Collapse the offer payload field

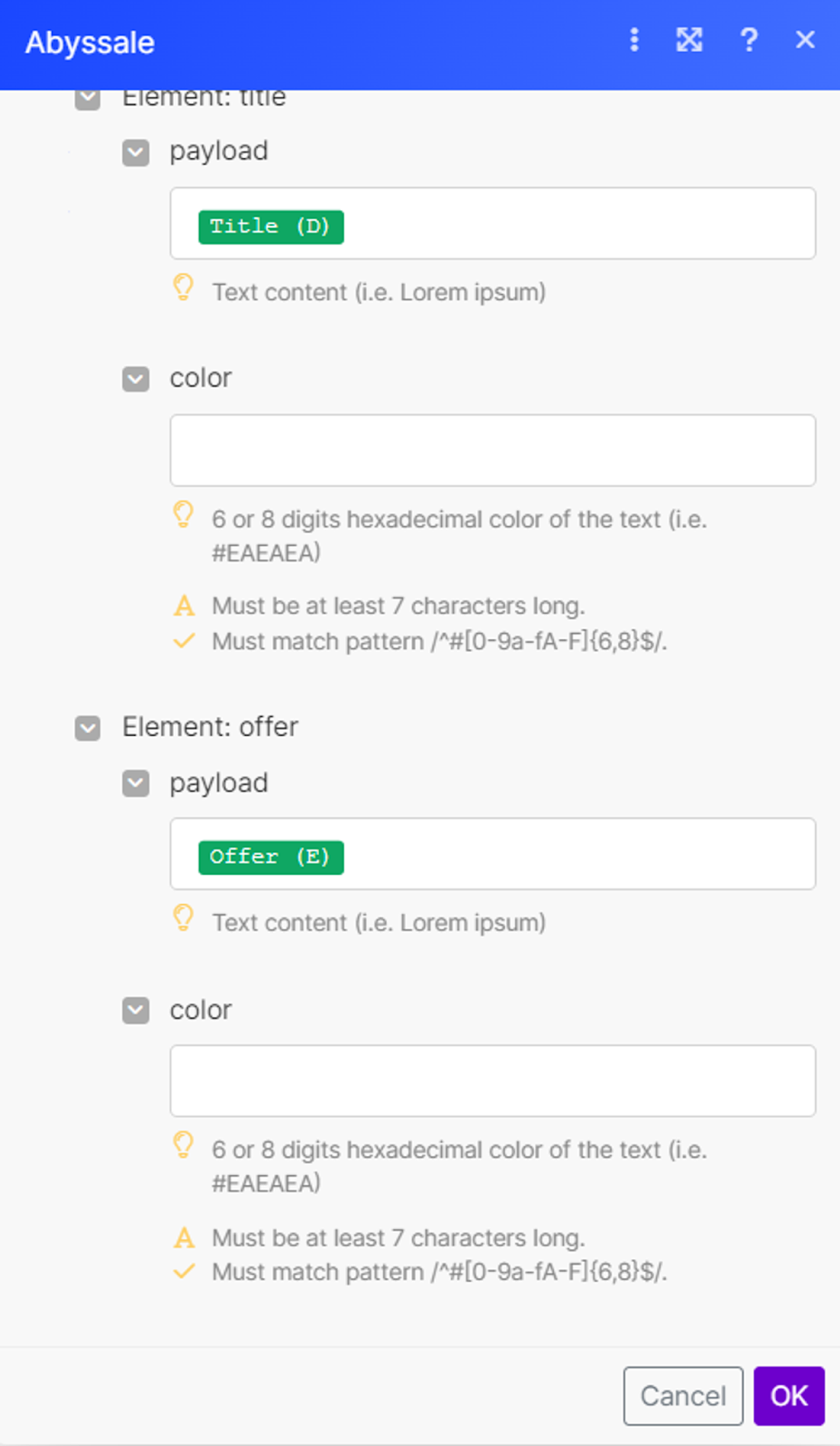[136, 784]
